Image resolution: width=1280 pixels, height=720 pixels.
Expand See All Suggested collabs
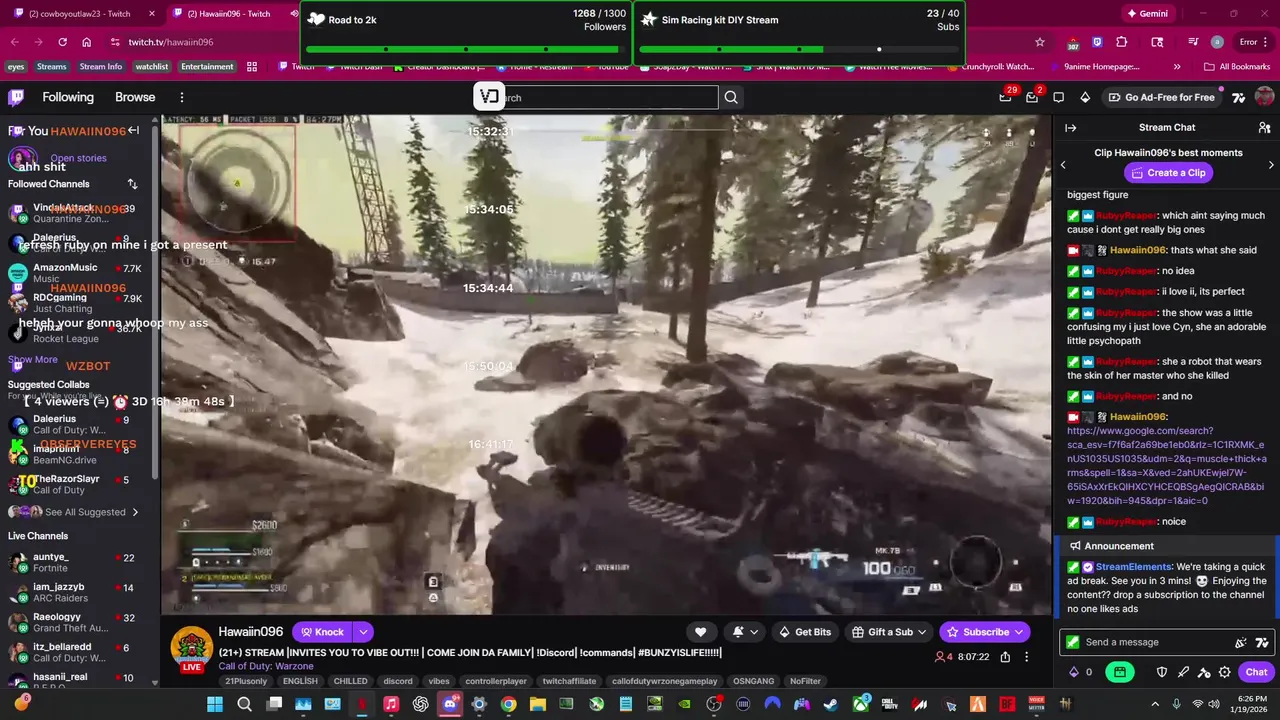92,512
